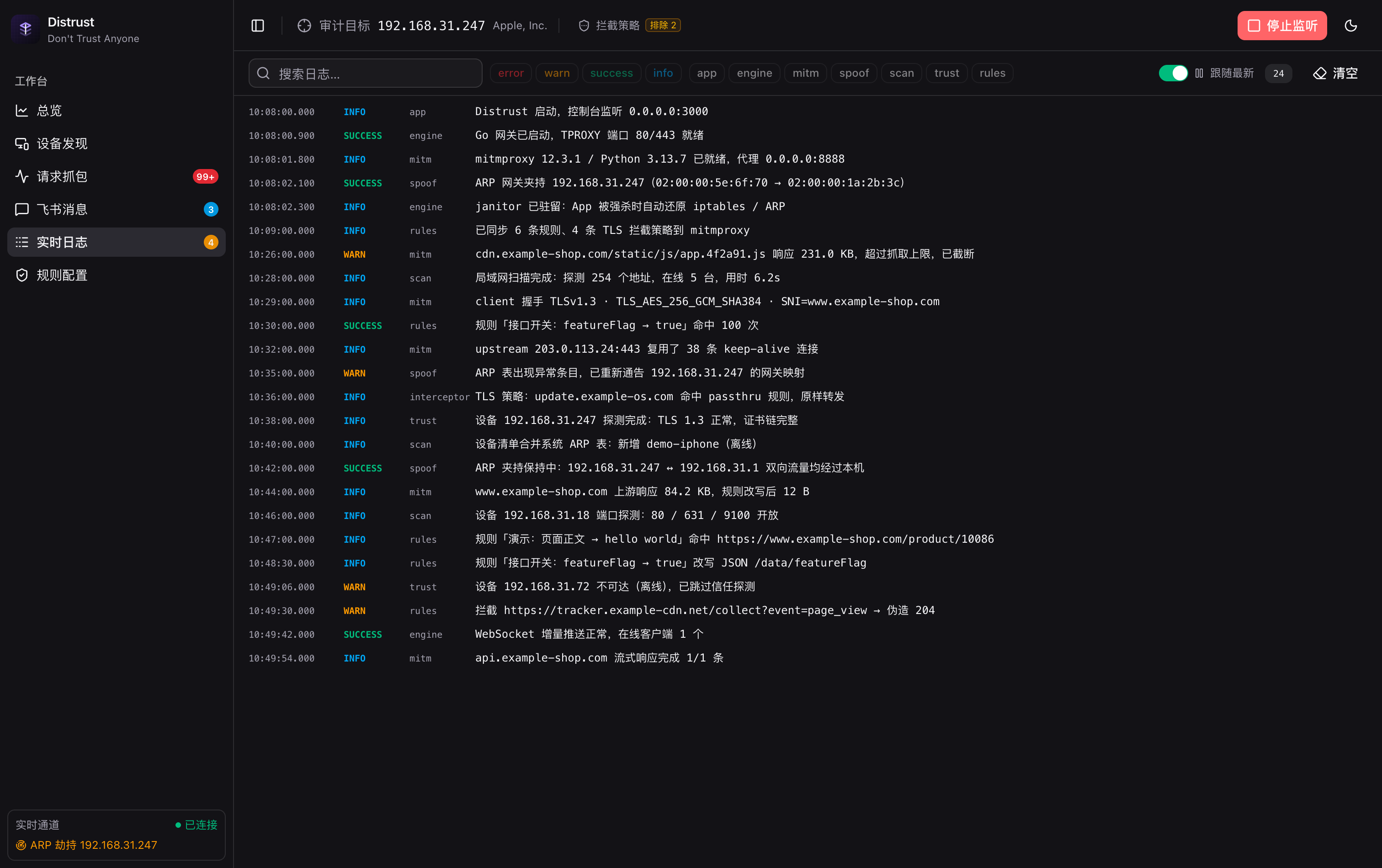
Task: Click the 99+ badge on 请求抓包
Action: pos(205,177)
